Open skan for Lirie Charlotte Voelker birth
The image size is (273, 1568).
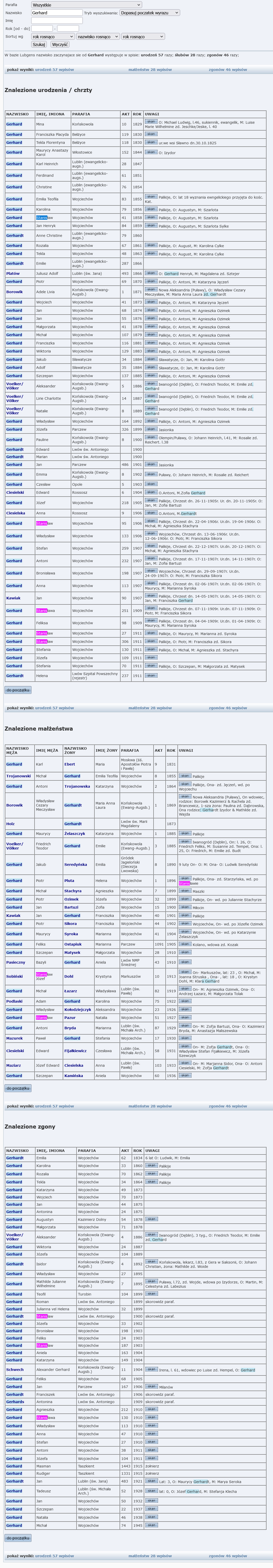tap(151, 396)
